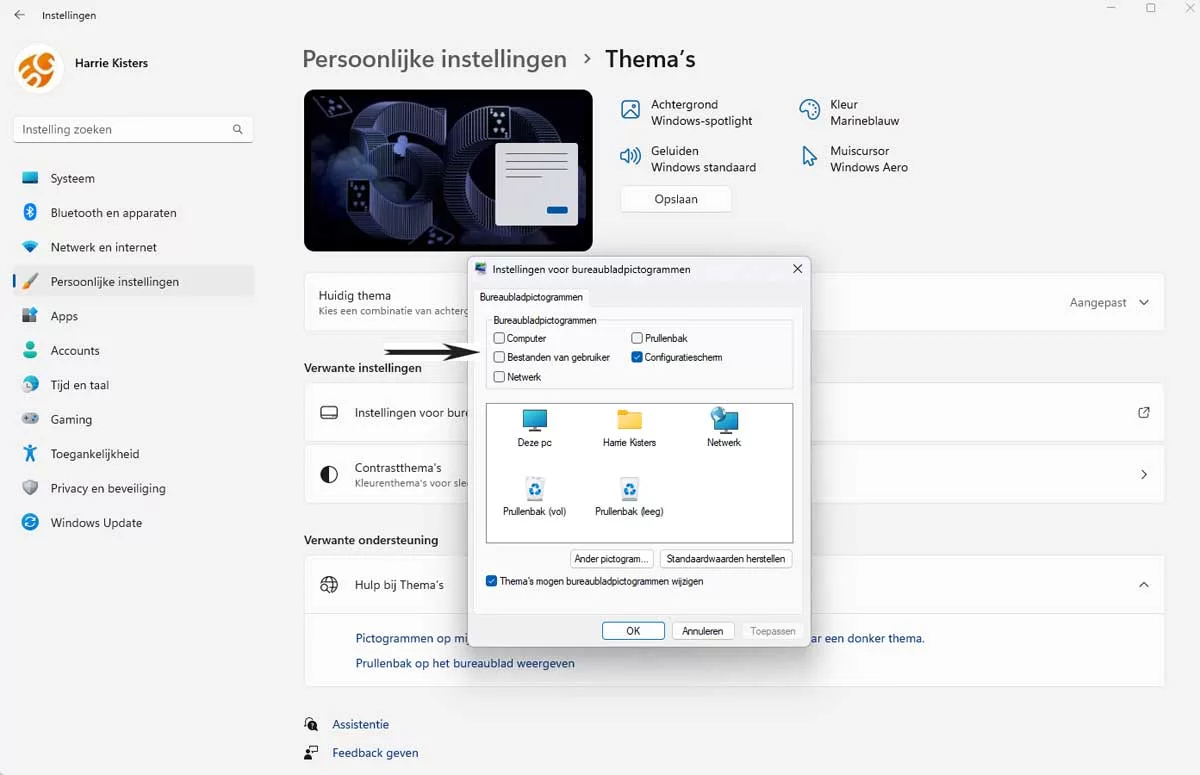This screenshot has width=1200, height=775.
Task: Click Windows-spotlight under Achtergrond
Action: [x=701, y=121]
